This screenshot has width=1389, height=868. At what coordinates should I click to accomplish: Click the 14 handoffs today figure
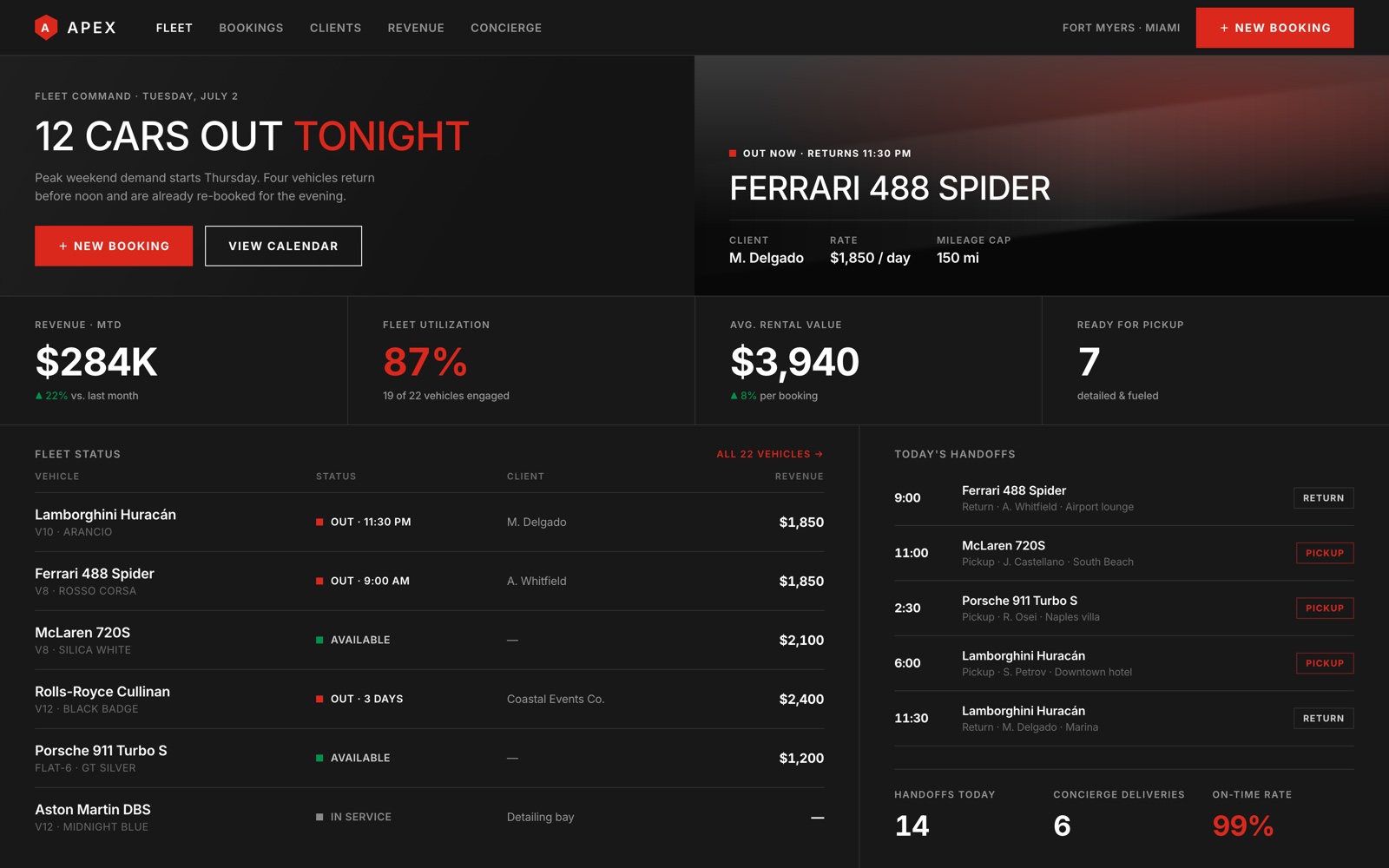point(912,825)
